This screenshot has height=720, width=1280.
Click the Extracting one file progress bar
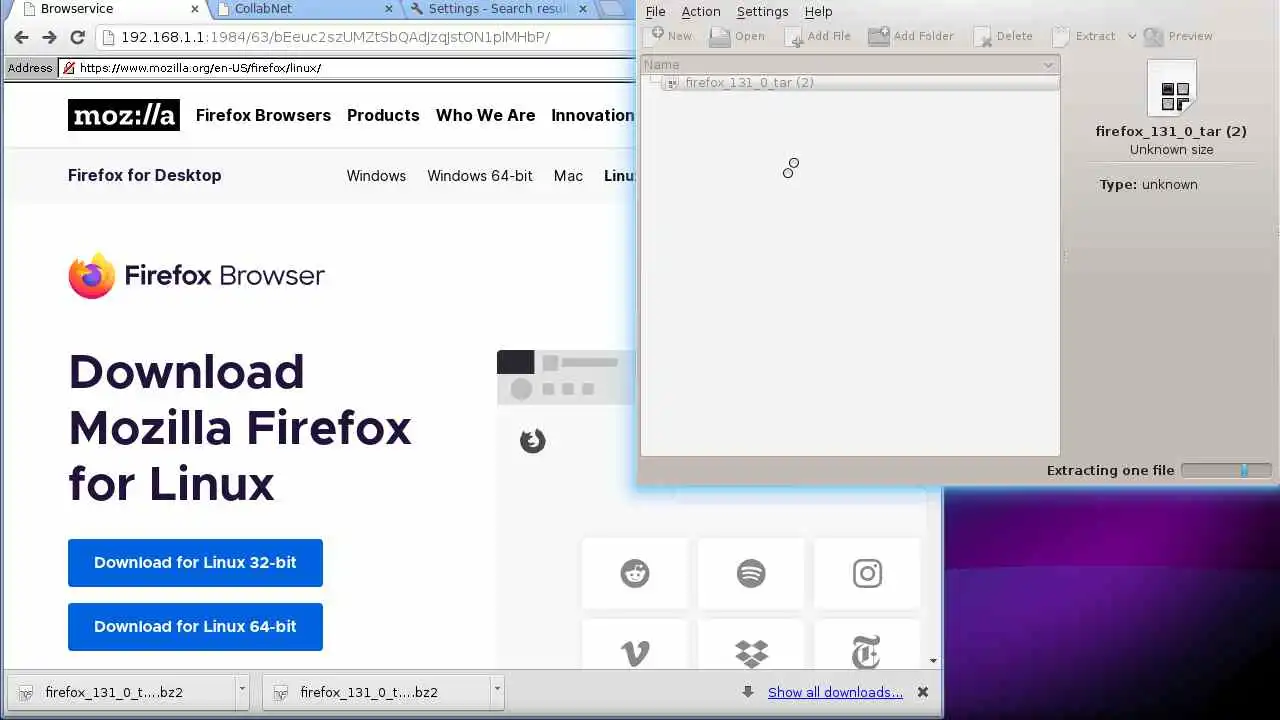tap(1226, 470)
